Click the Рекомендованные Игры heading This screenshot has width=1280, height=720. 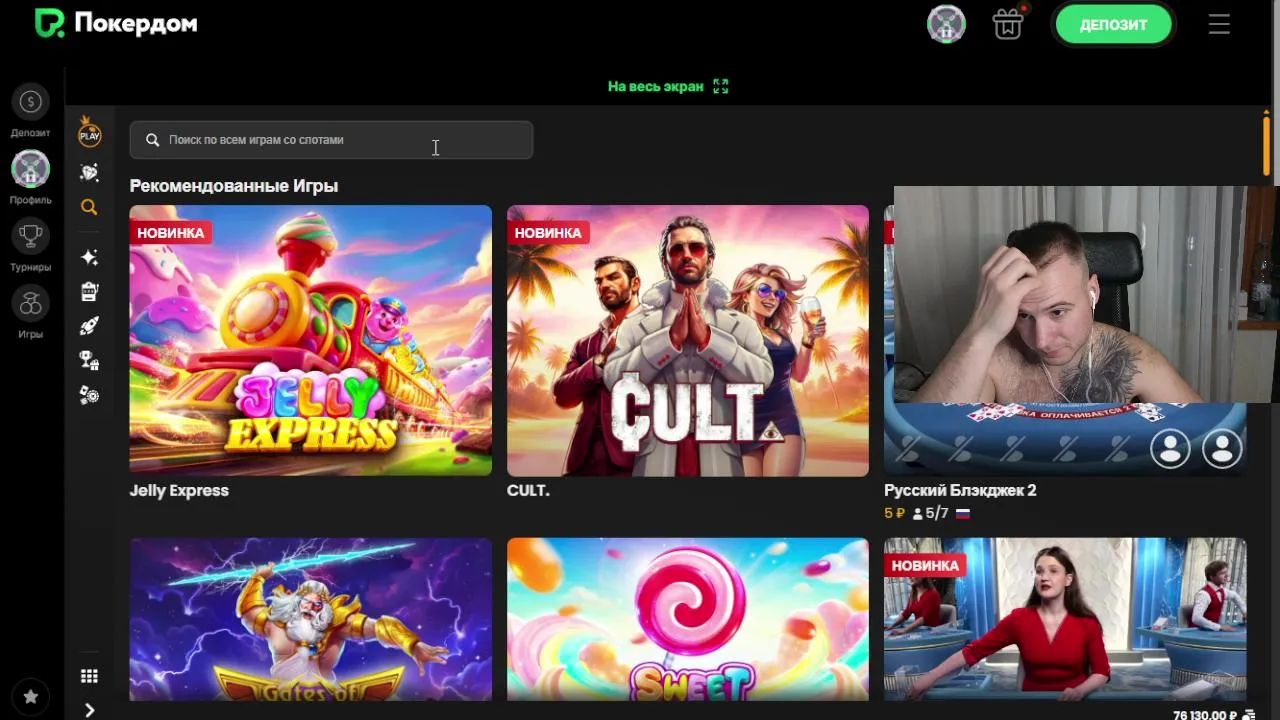tap(234, 186)
